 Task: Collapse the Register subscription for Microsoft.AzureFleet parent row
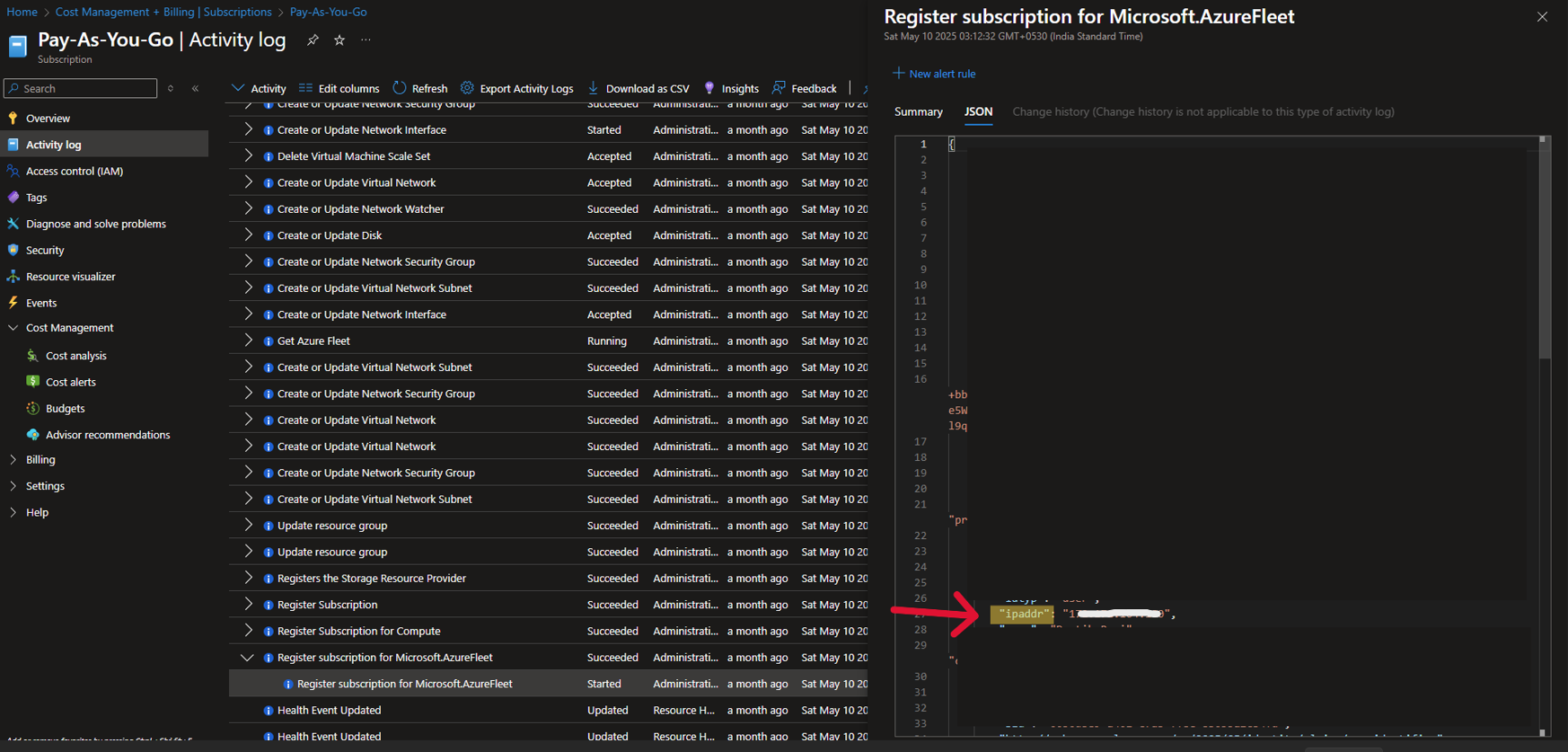(x=247, y=658)
